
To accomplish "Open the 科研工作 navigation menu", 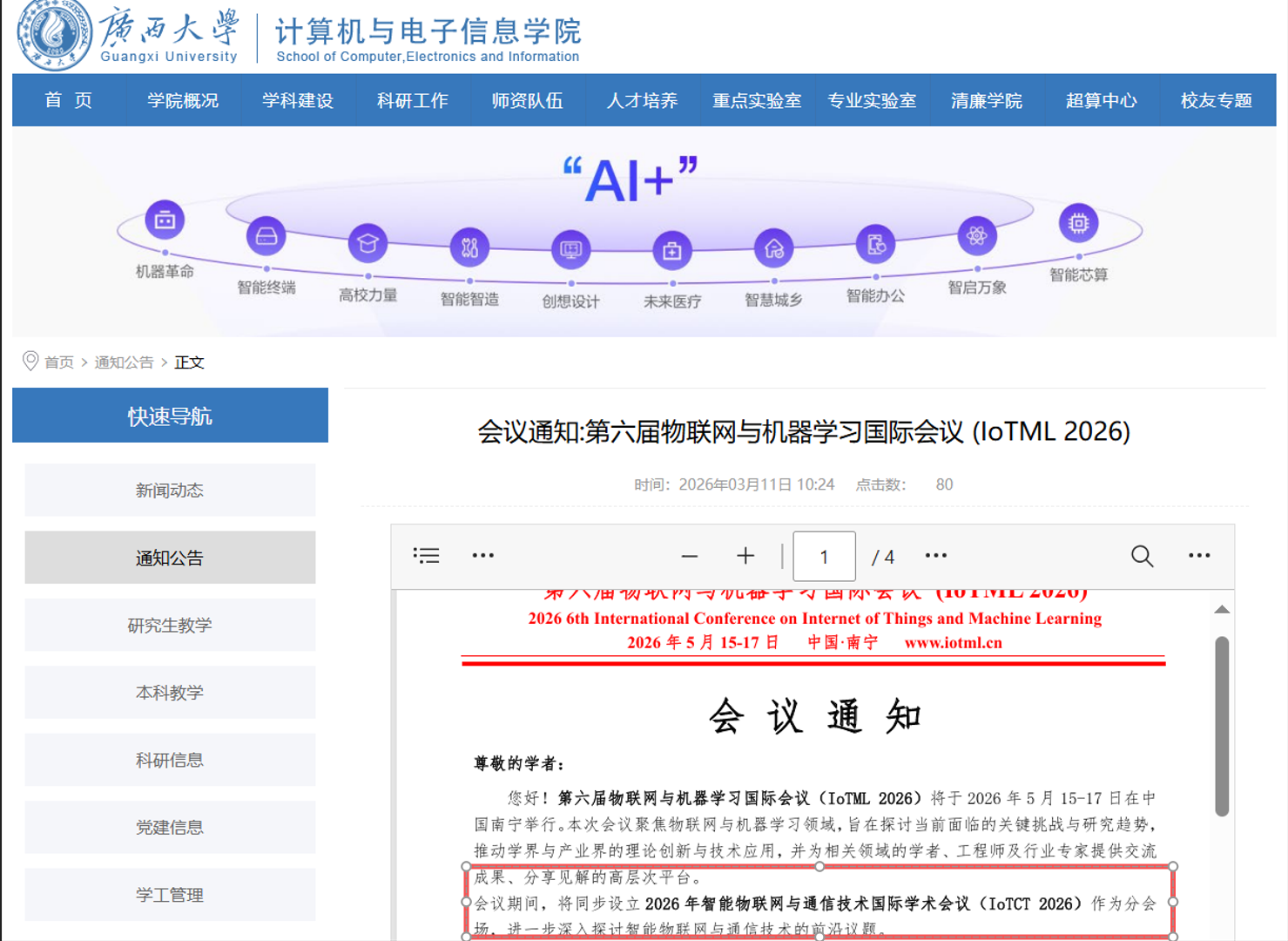I will 412,101.
